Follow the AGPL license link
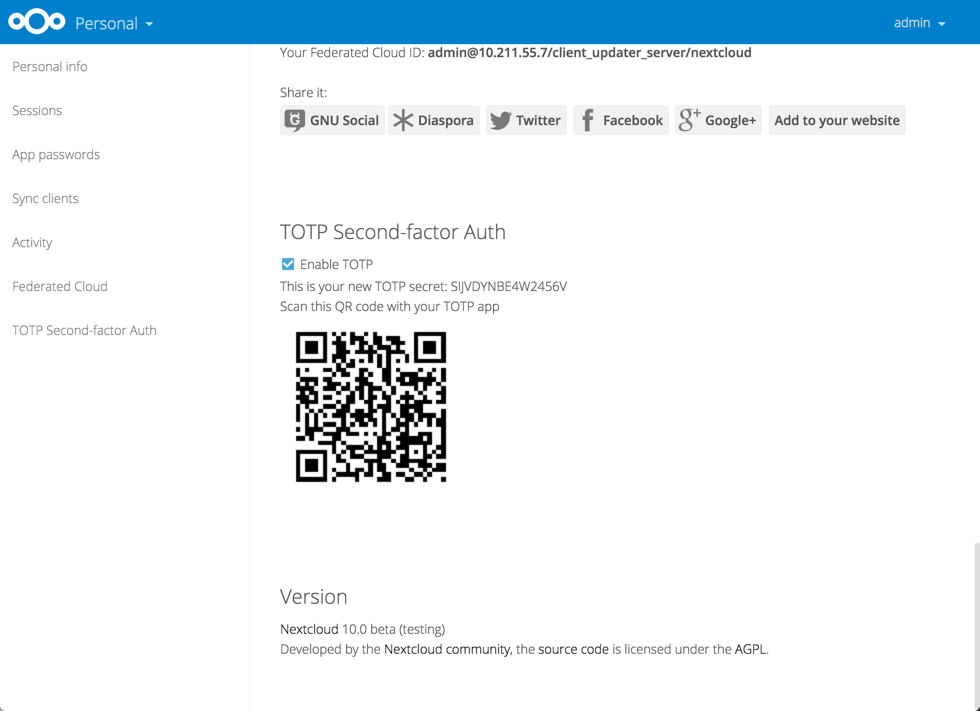 coord(752,649)
